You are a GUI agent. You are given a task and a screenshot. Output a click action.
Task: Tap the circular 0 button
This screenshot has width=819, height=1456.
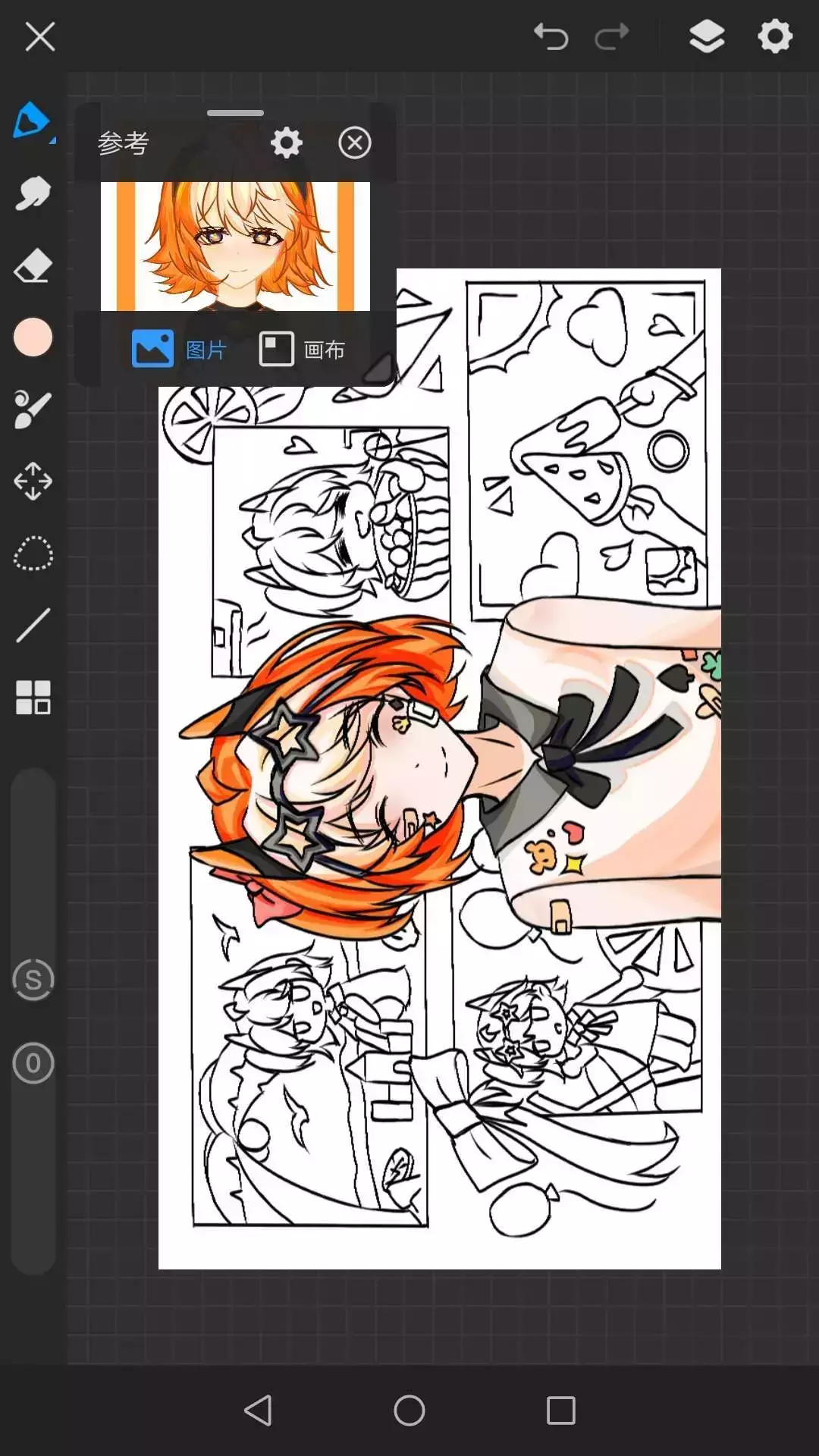click(33, 1063)
